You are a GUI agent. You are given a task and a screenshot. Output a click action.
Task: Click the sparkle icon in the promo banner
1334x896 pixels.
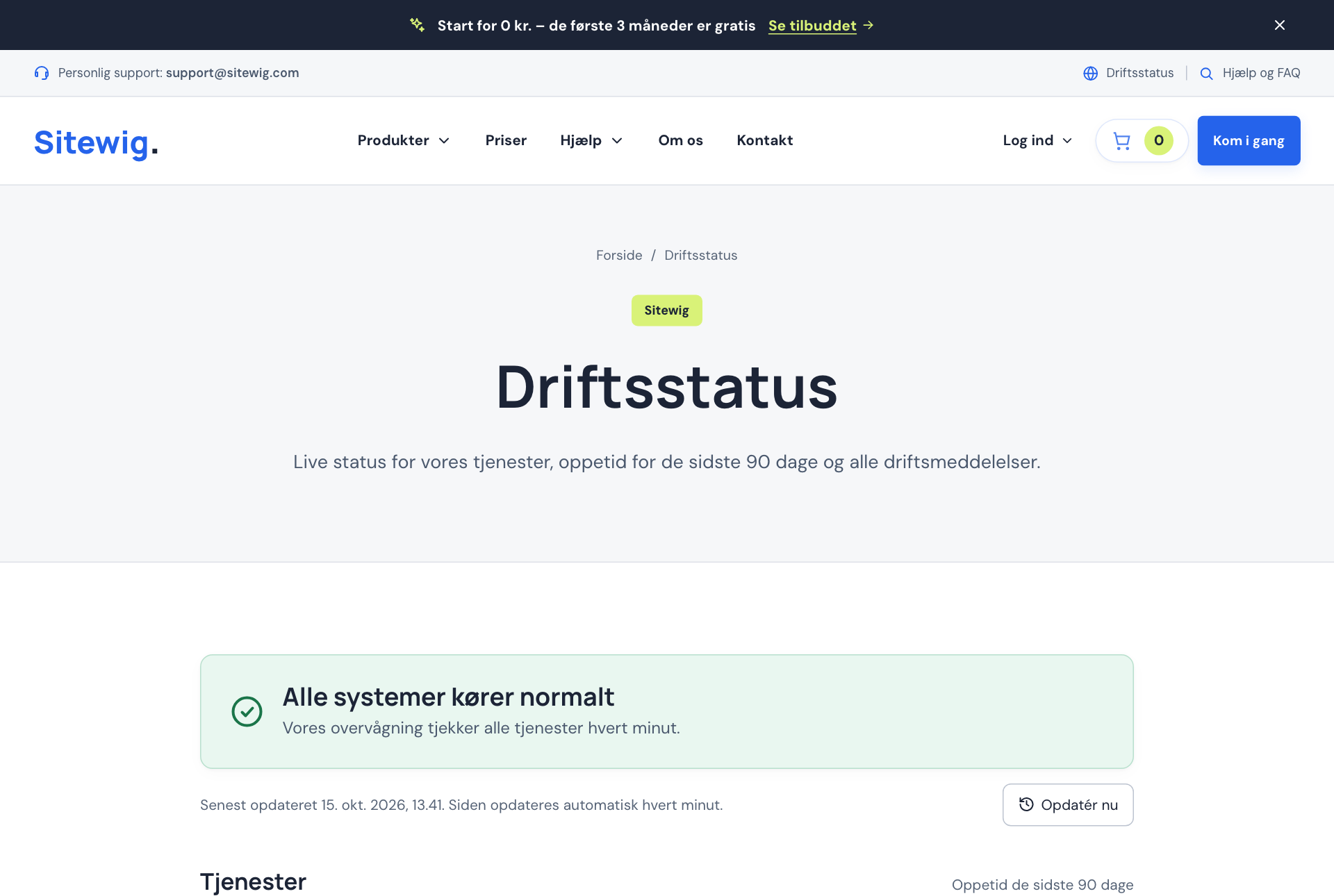[x=417, y=25]
